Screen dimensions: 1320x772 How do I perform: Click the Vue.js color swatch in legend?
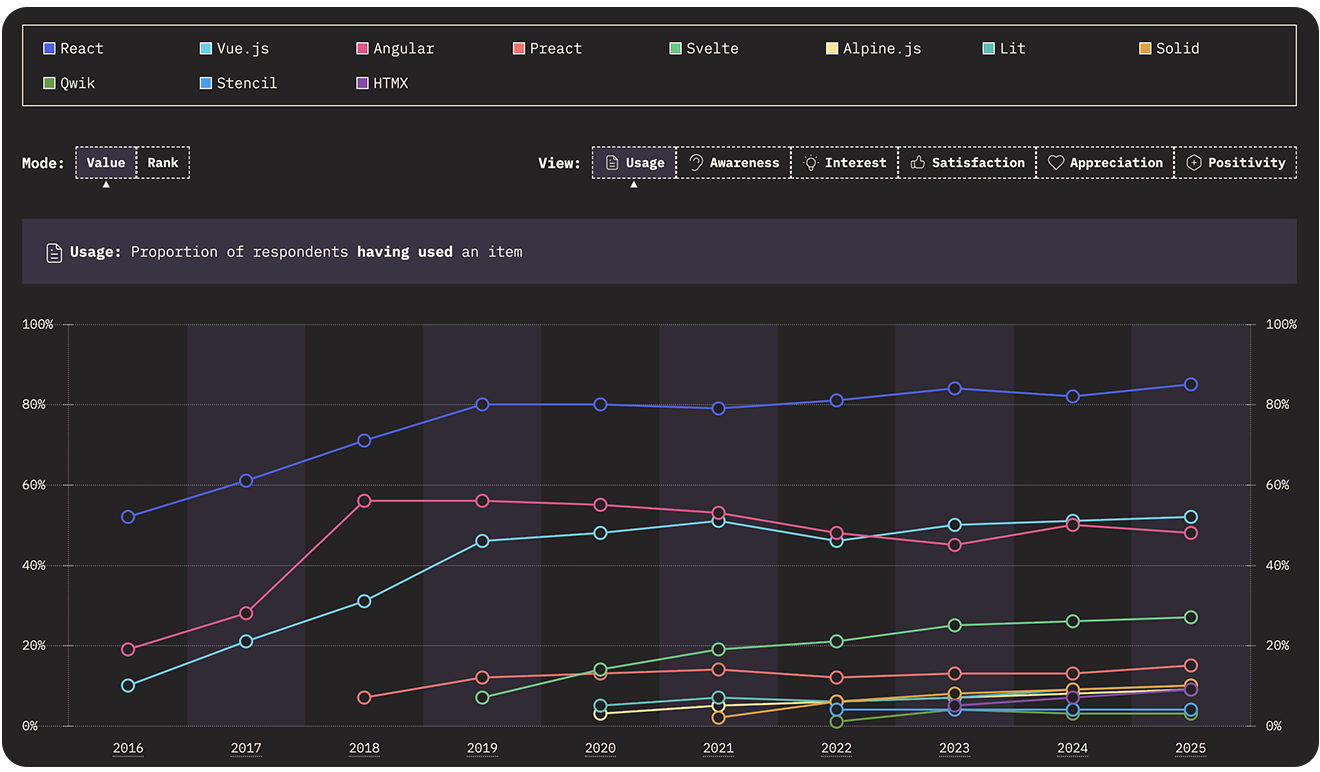tap(206, 48)
